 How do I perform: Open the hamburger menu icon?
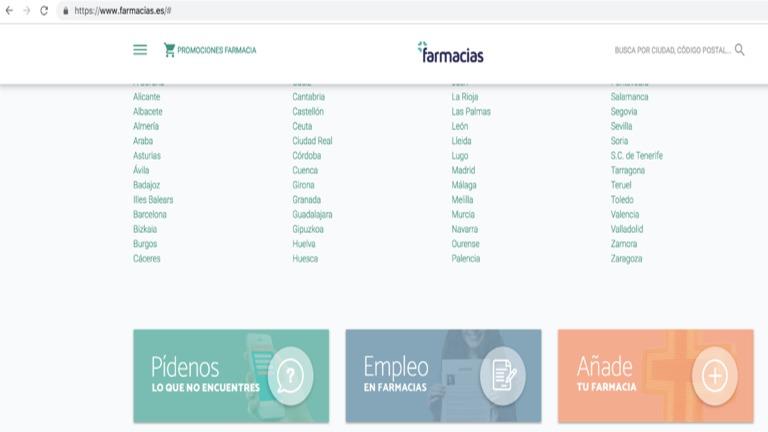[140, 50]
